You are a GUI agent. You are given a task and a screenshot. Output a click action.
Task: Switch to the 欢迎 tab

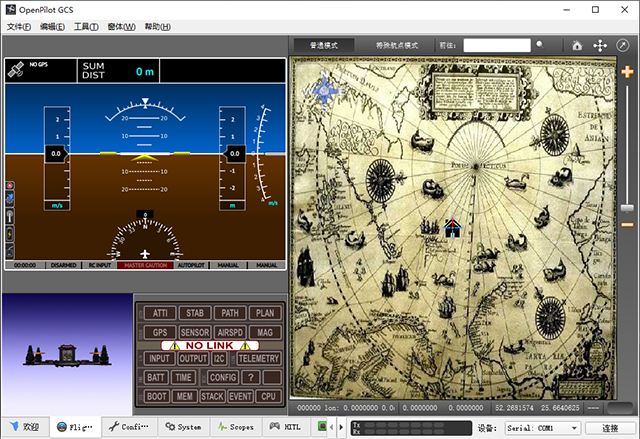[x=25, y=427]
